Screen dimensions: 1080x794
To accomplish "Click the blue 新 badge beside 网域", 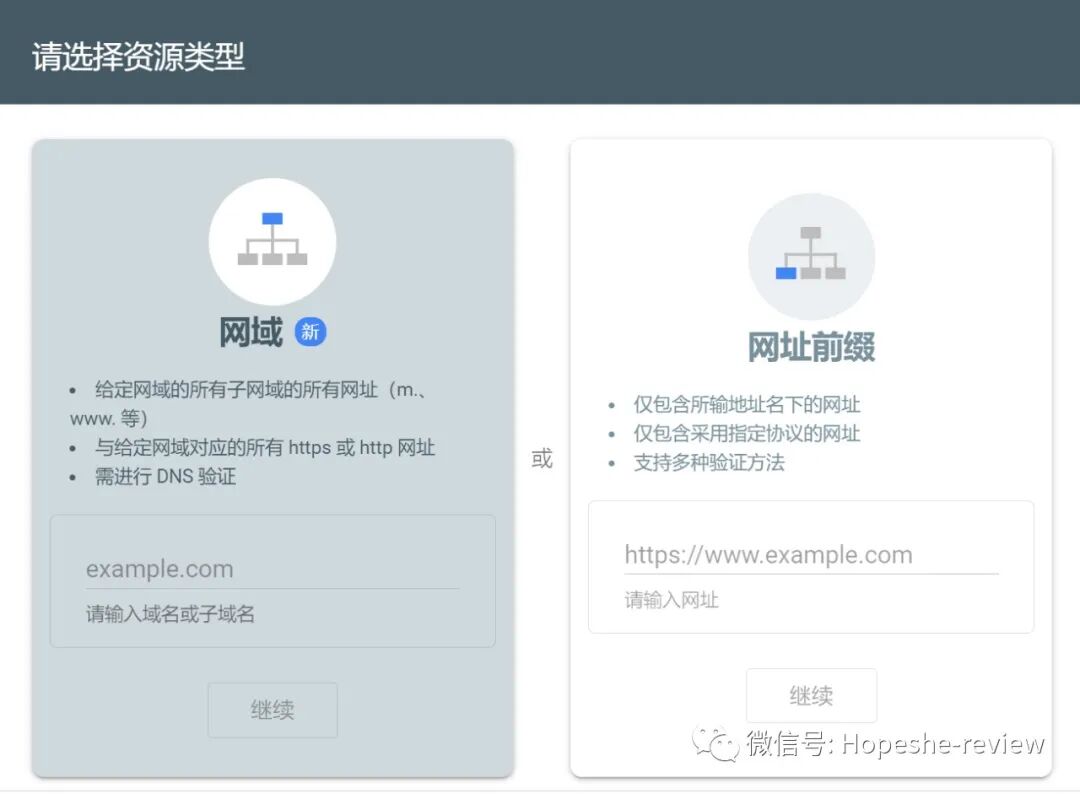I will click(x=310, y=331).
